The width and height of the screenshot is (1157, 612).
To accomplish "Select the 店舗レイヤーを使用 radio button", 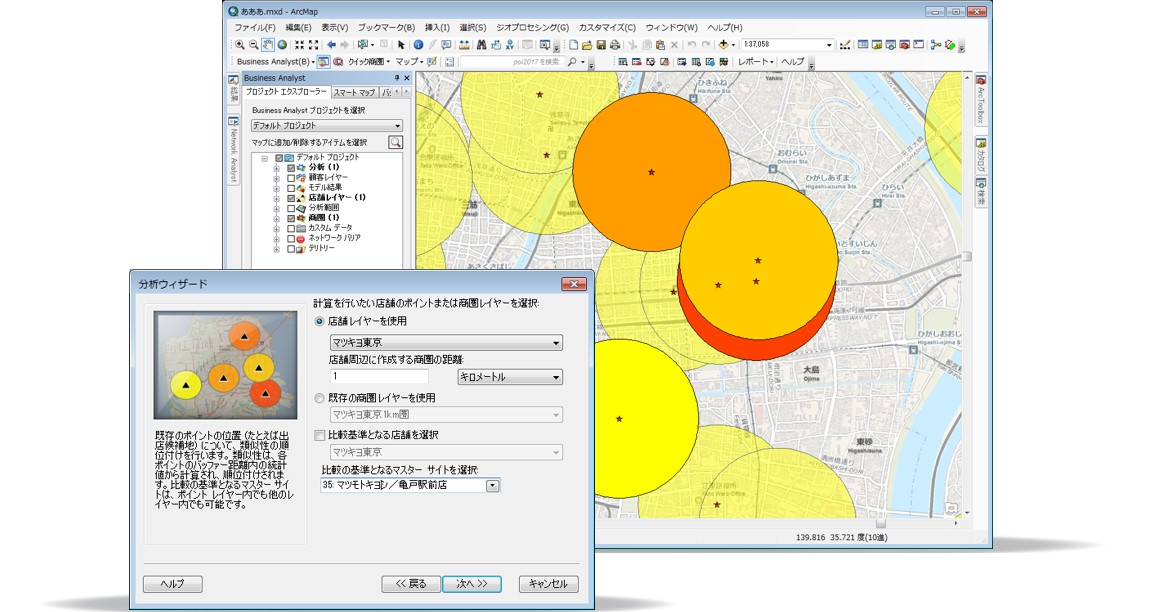I will point(320,321).
